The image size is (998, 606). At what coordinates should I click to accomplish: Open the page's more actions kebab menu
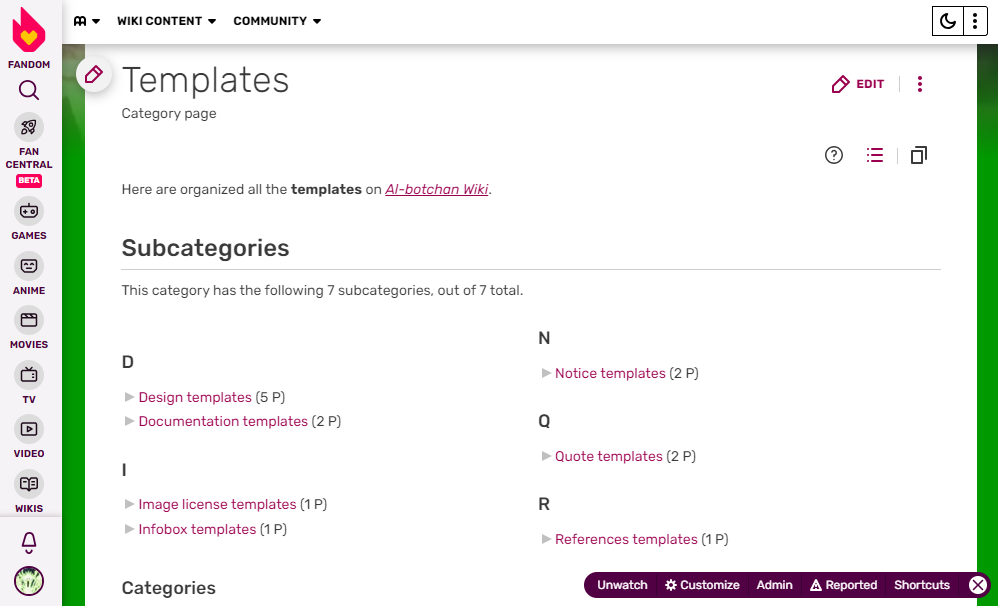(920, 84)
